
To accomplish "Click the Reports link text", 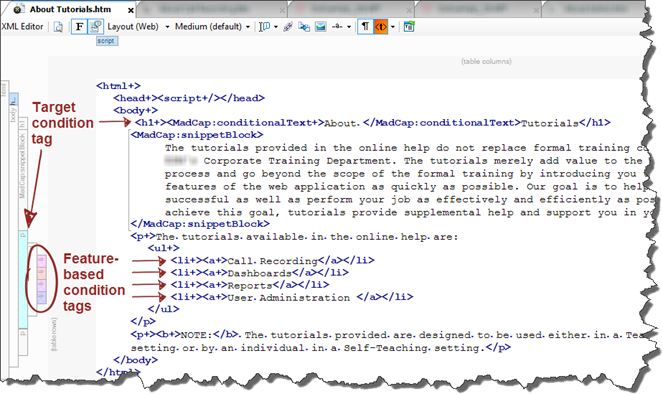I will (x=250, y=285).
